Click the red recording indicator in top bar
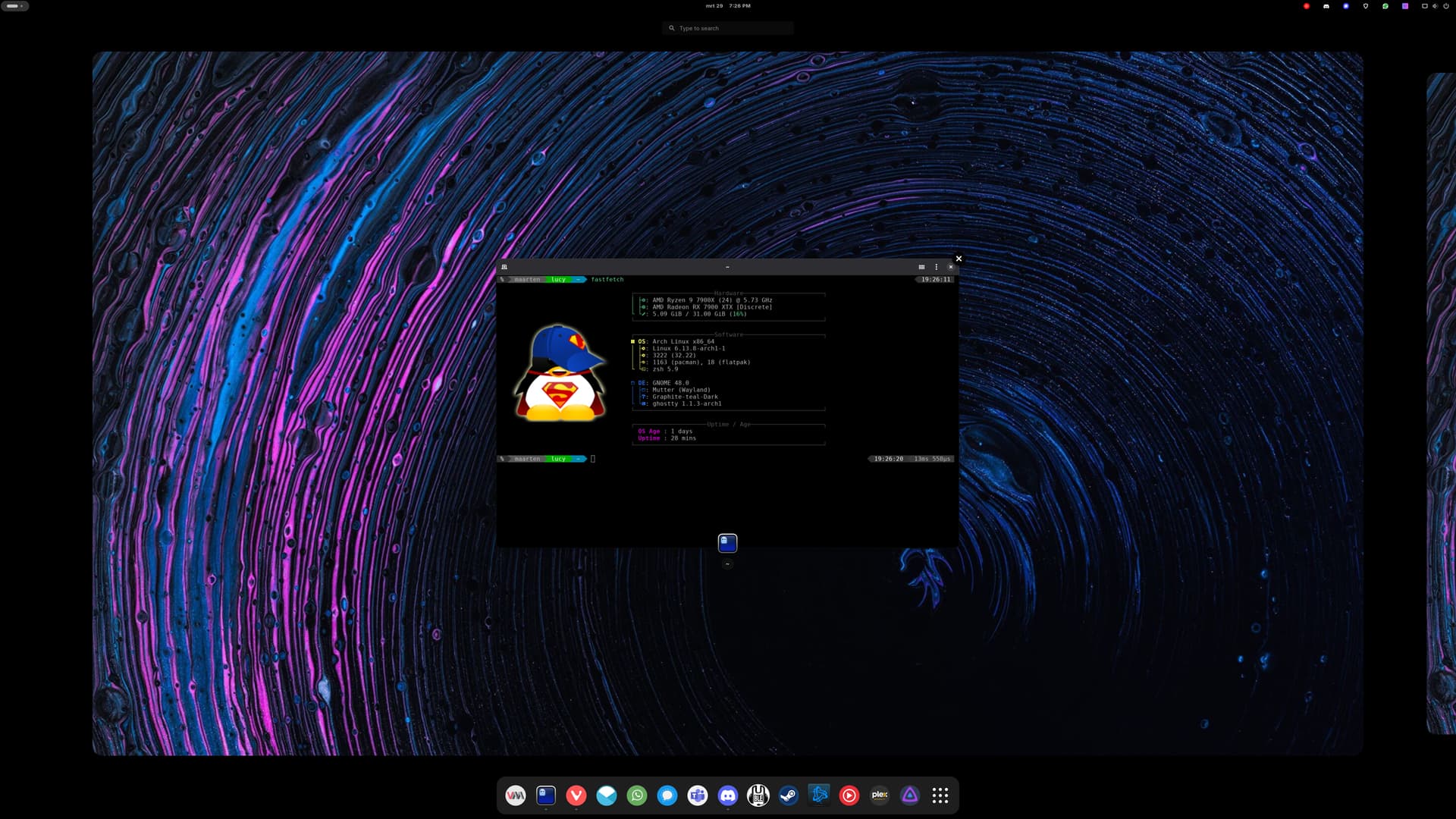Screen dimensions: 1456x819 [1307, 6]
